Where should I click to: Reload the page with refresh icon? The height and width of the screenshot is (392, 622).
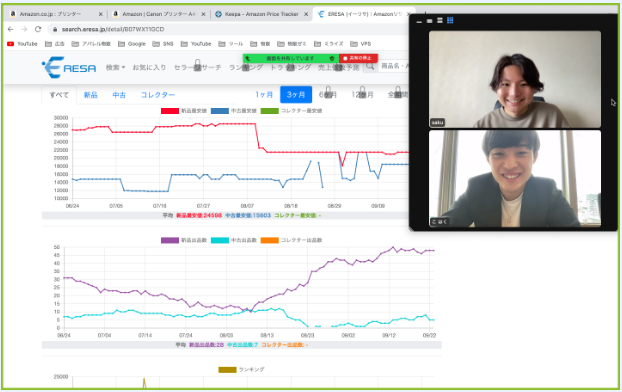(x=38, y=29)
